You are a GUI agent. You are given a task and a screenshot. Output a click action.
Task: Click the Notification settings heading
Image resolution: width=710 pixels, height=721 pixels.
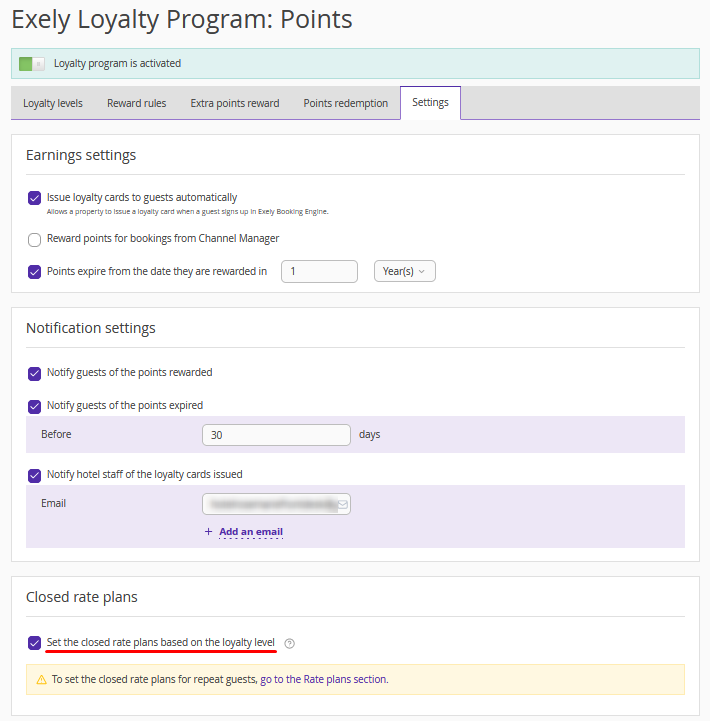coord(91,328)
